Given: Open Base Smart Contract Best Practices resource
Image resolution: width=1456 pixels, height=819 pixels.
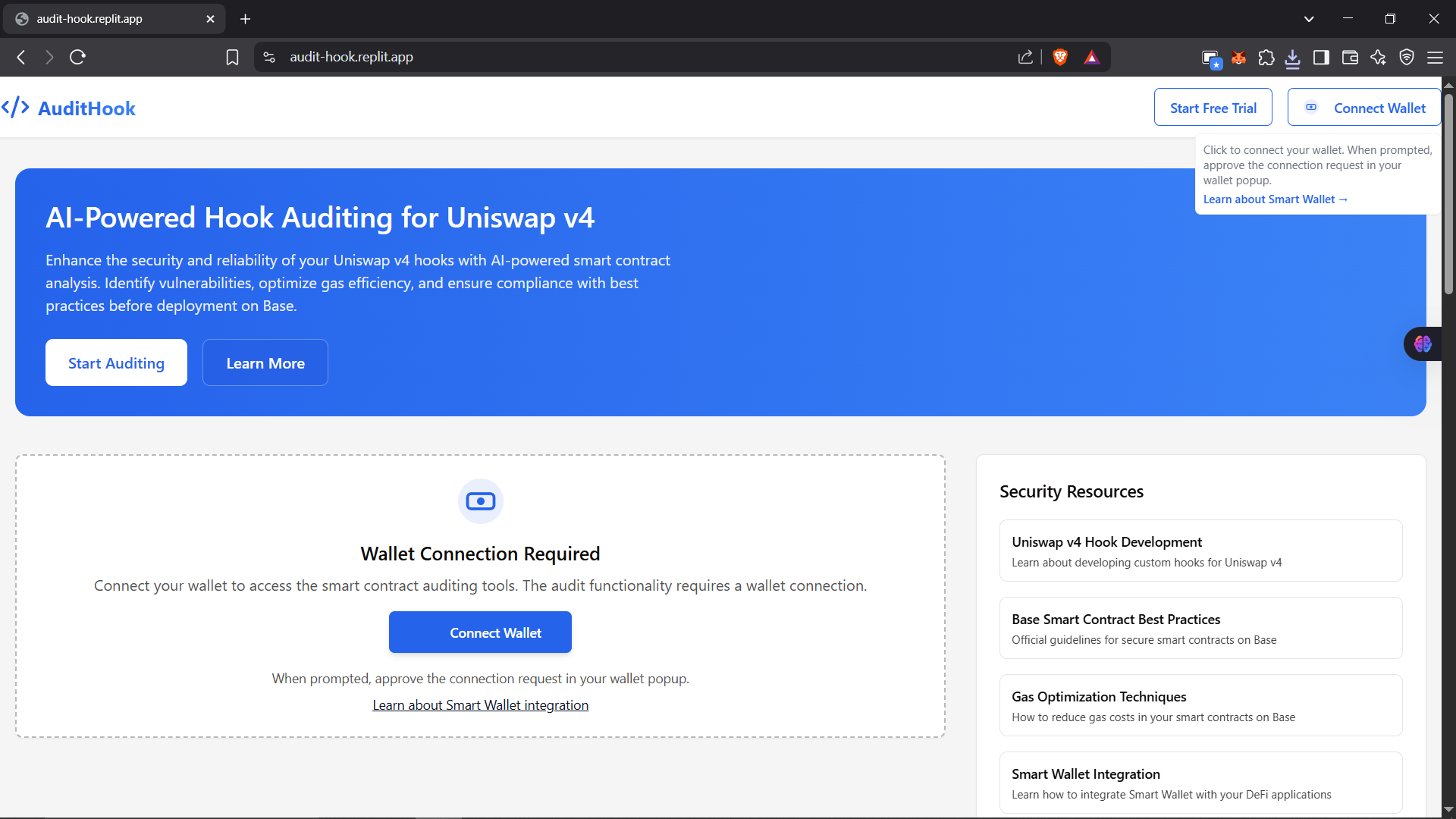Looking at the screenshot, I should [1200, 628].
